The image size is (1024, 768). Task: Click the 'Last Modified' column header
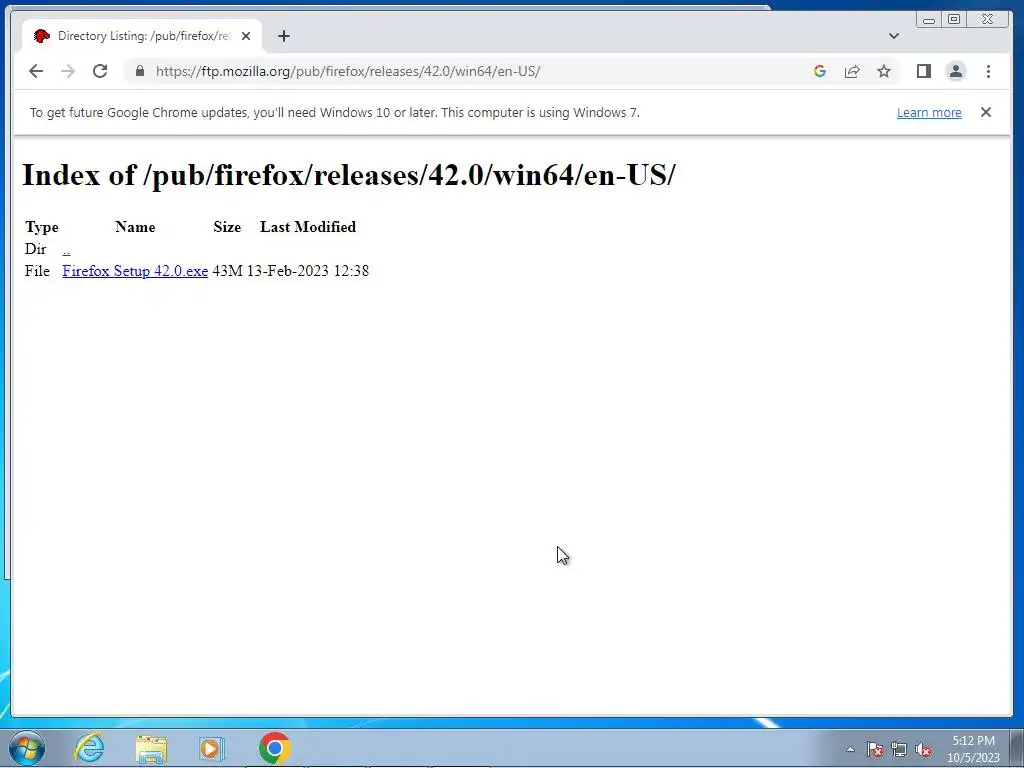308,227
